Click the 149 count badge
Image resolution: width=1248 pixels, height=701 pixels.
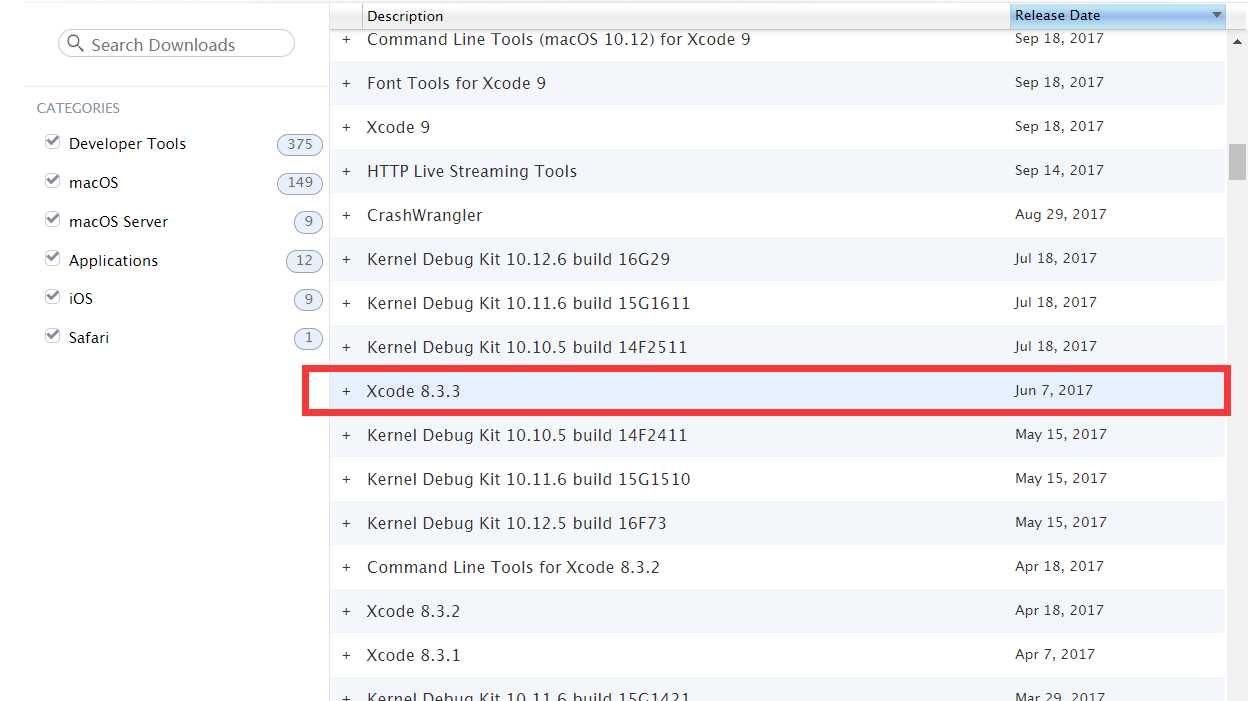coord(300,182)
